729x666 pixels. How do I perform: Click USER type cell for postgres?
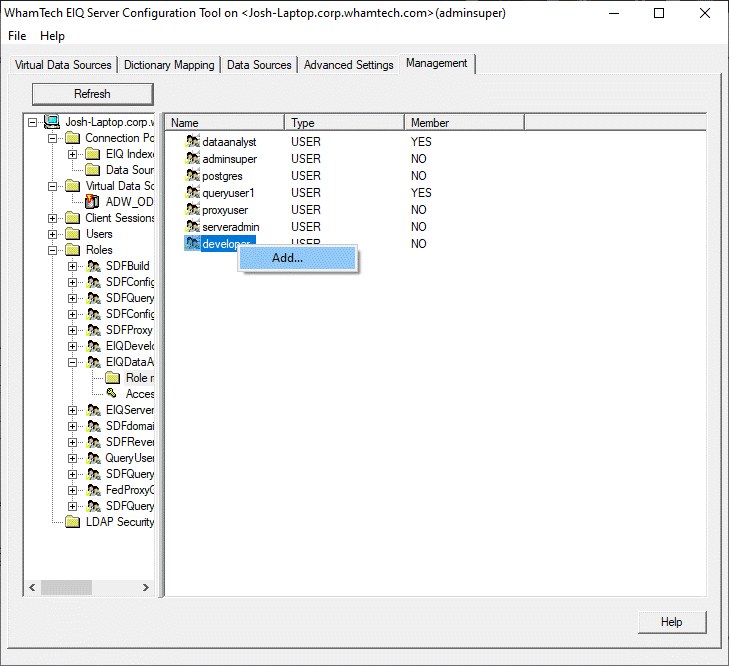[306, 175]
